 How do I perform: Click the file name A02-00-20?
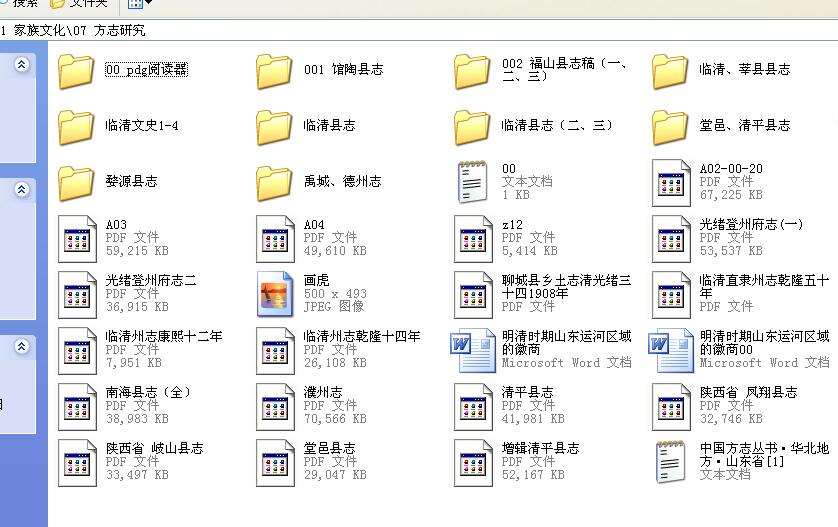[731, 169]
